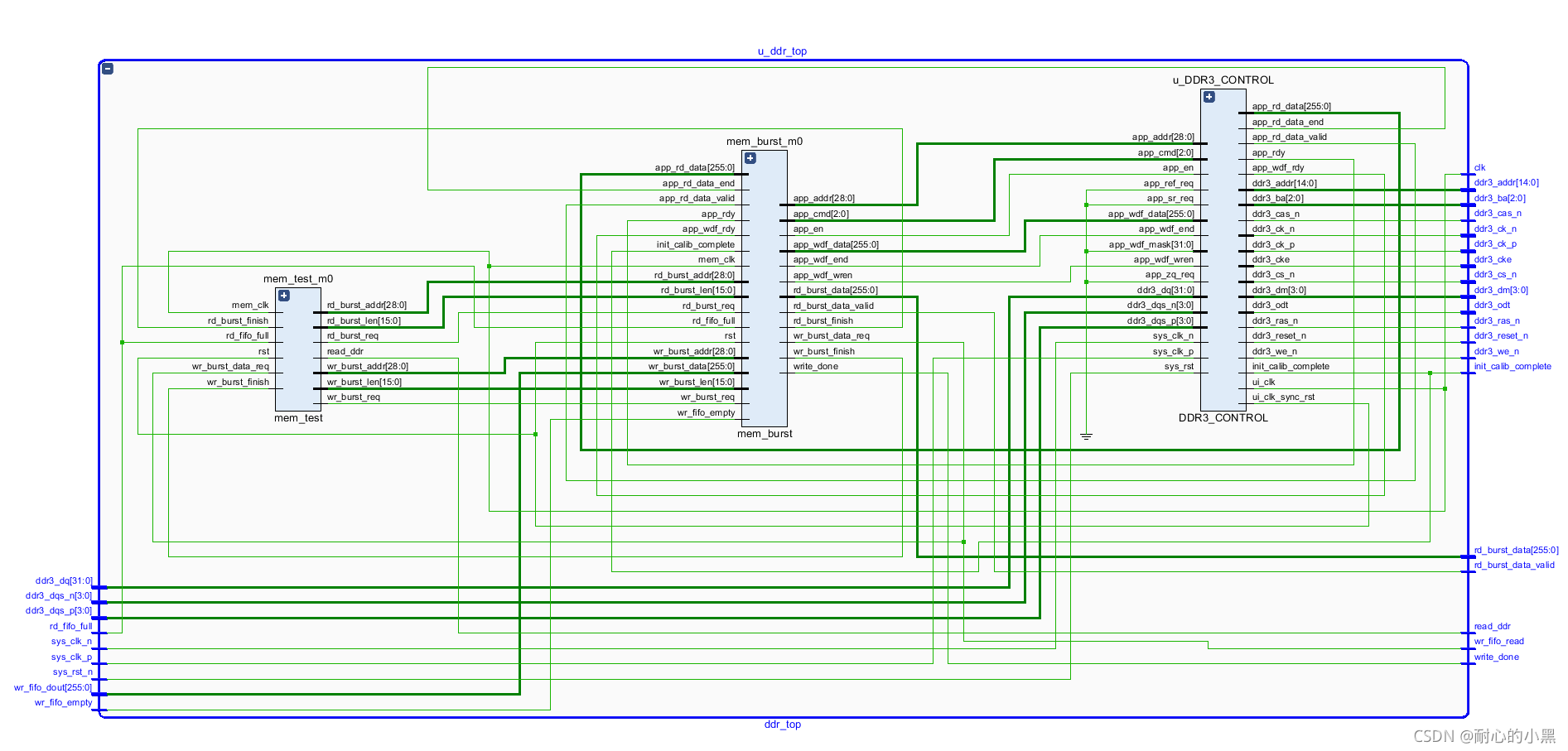Click DDR3_CONTROL app_wdf_mask[31:0] input pin
Image resolution: width=1568 pixels, height=751 pixels.
(x=1151, y=245)
